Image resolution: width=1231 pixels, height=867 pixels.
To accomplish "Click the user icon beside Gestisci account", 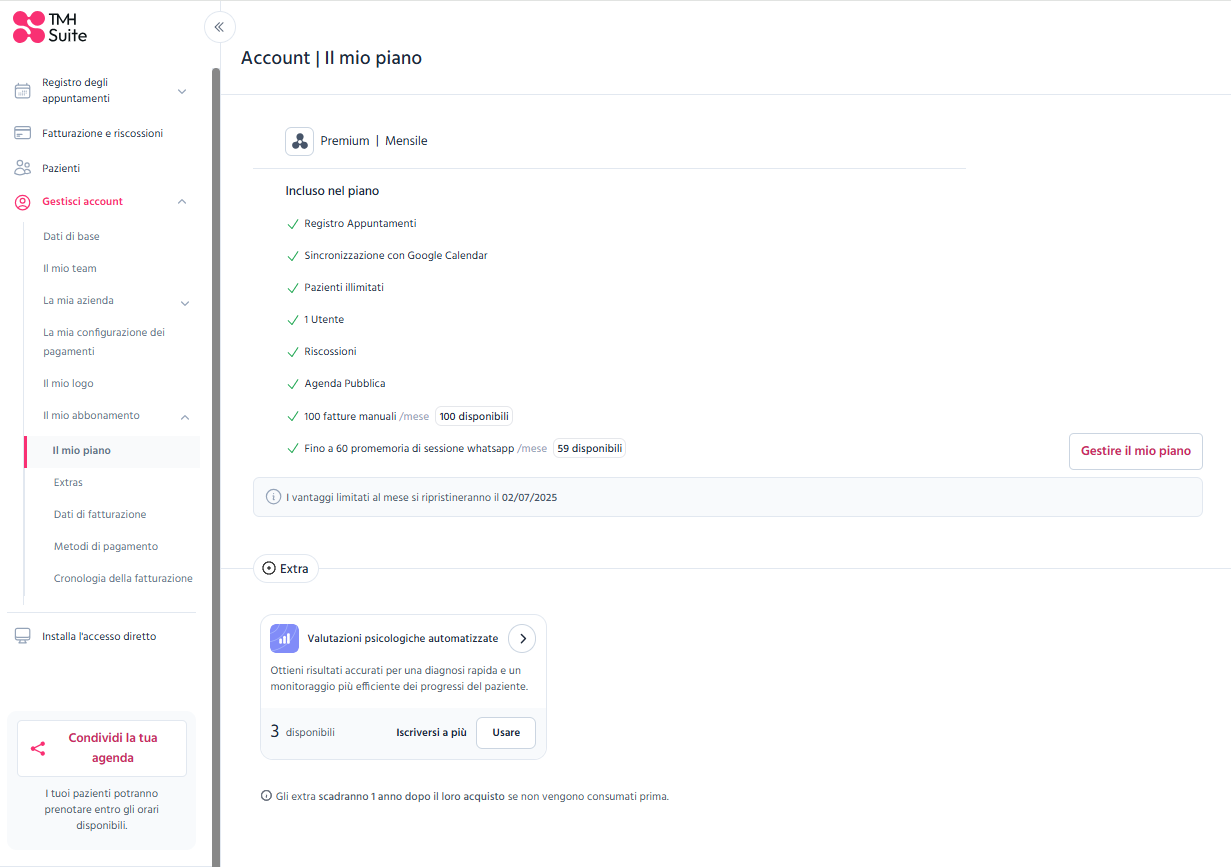I will click(22, 202).
